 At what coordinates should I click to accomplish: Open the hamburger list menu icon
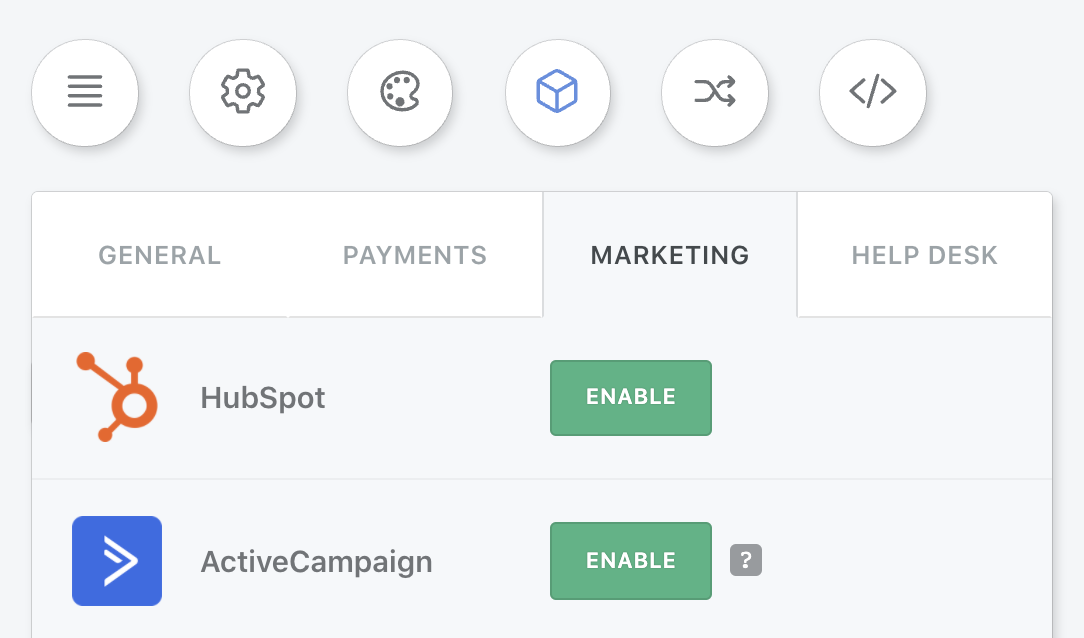(x=85, y=93)
